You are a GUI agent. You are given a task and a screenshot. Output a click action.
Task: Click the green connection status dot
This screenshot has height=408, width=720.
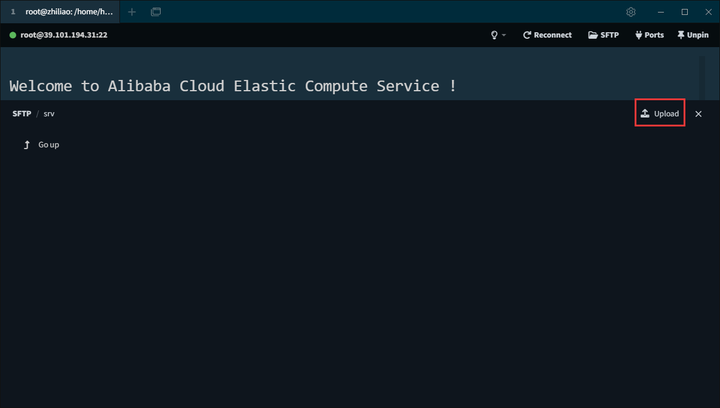tap(13, 35)
